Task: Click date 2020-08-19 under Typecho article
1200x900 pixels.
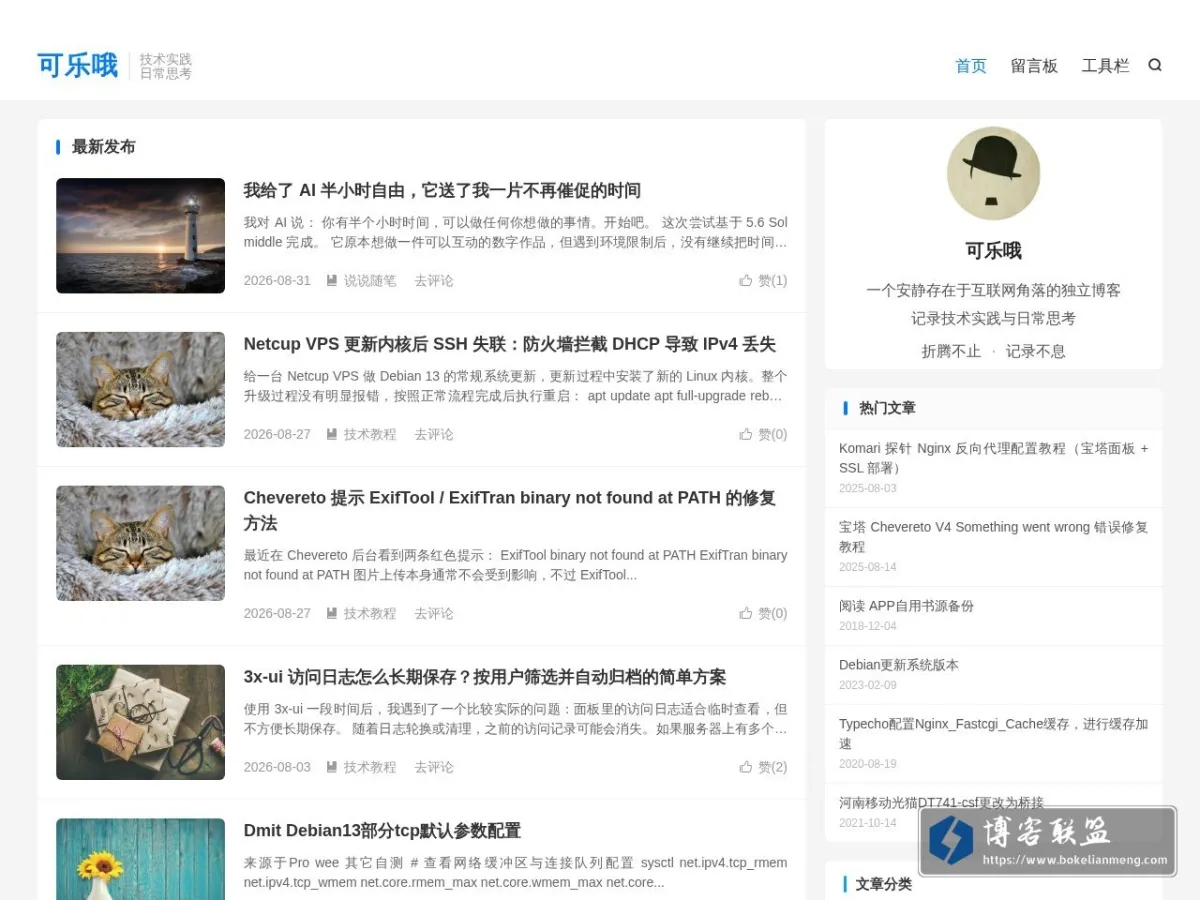Action: pos(868,763)
